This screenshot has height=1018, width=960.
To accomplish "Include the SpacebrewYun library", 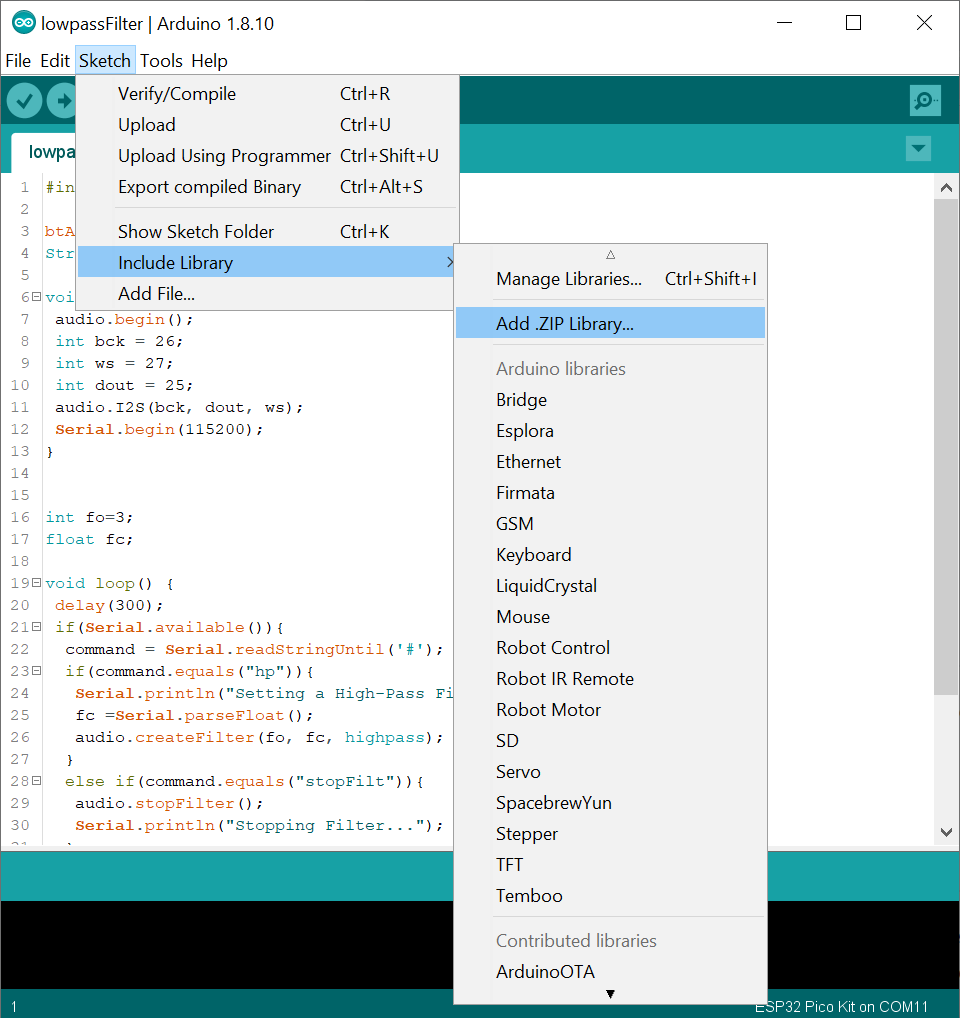I will (x=610, y=803).
